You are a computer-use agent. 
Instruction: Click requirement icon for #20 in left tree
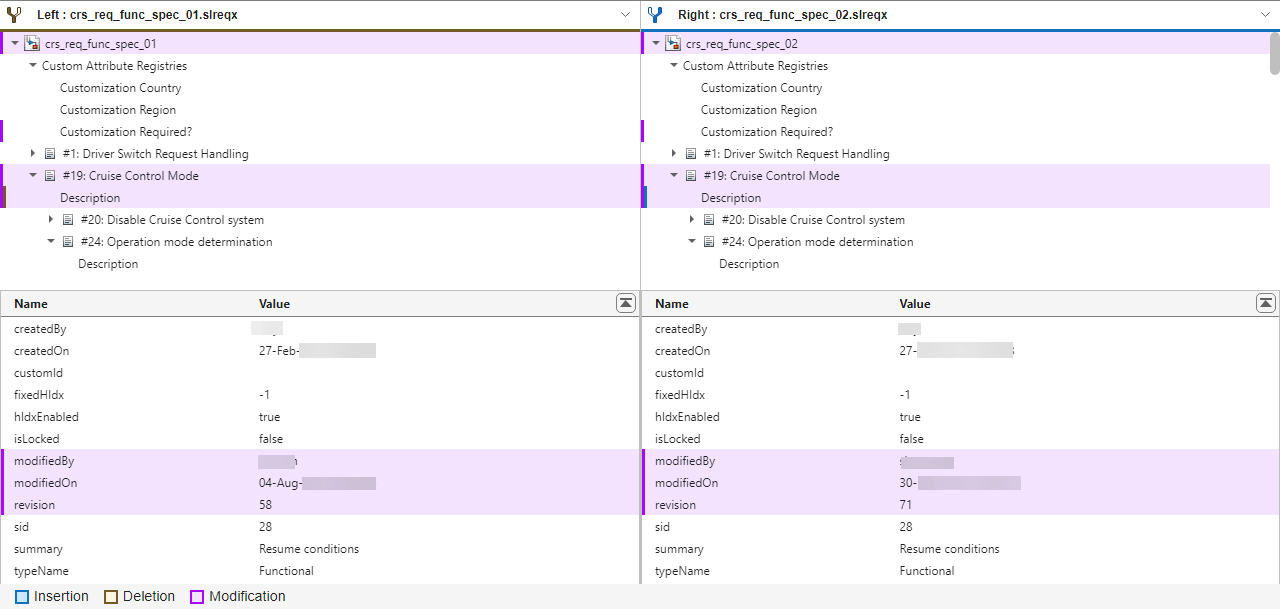click(68, 220)
